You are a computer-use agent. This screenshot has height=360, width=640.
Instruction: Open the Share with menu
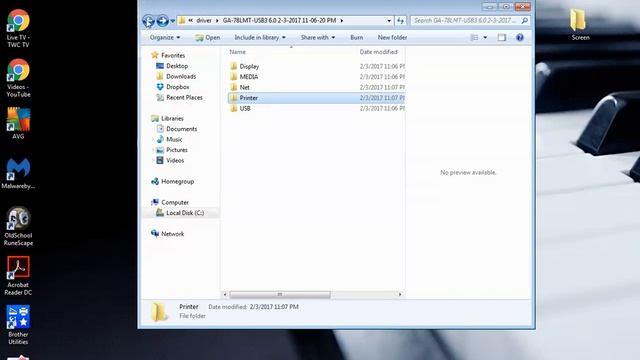click(318, 38)
